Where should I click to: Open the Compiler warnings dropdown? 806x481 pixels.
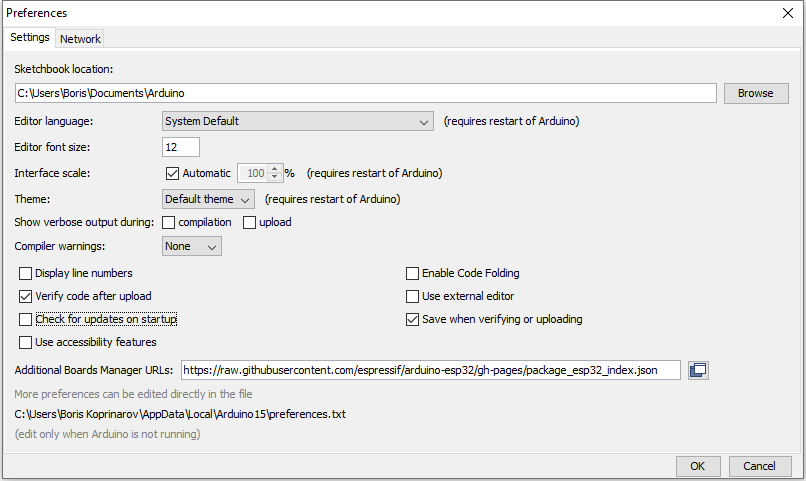click(x=192, y=246)
